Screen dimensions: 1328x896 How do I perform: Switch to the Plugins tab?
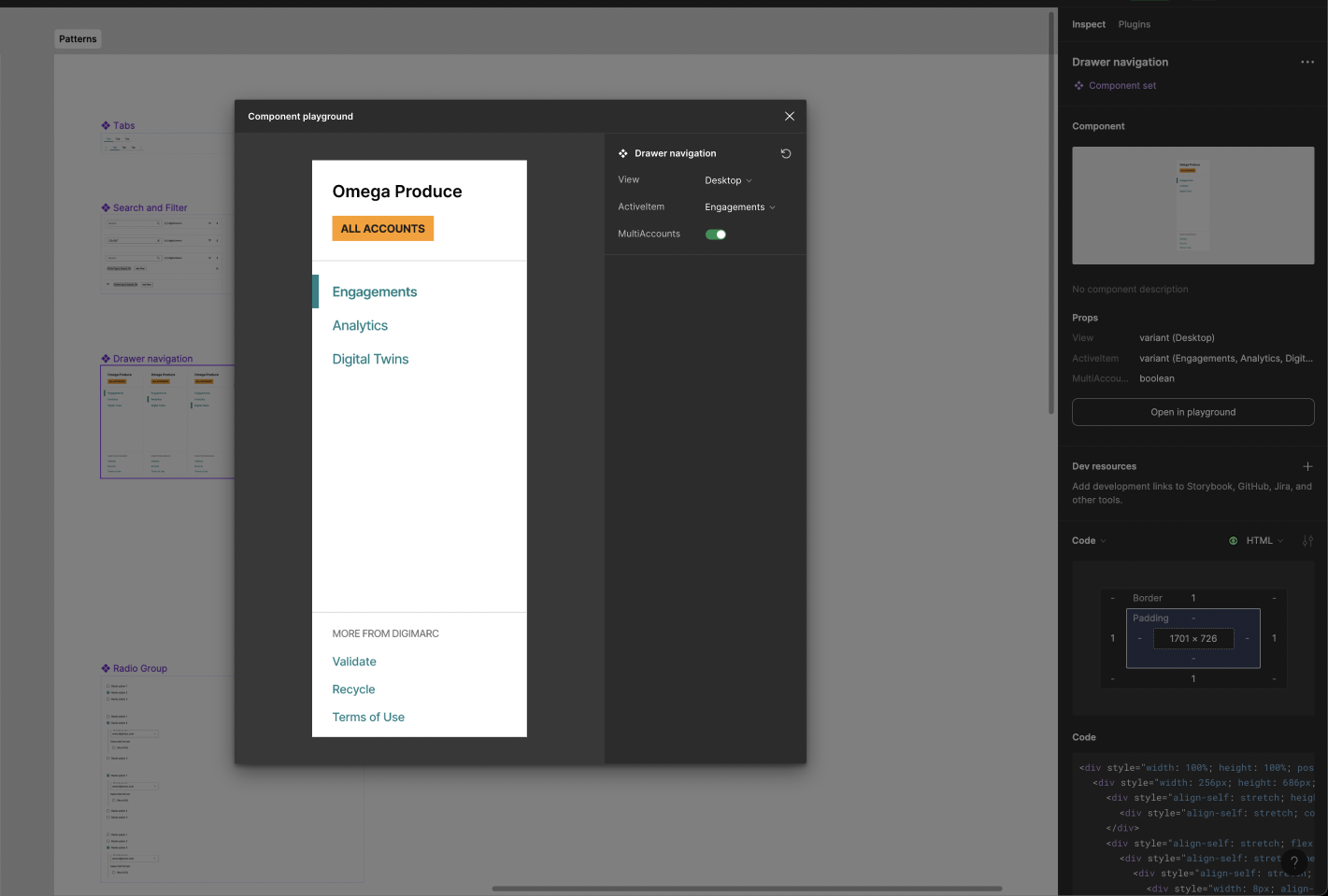click(x=1135, y=24)
